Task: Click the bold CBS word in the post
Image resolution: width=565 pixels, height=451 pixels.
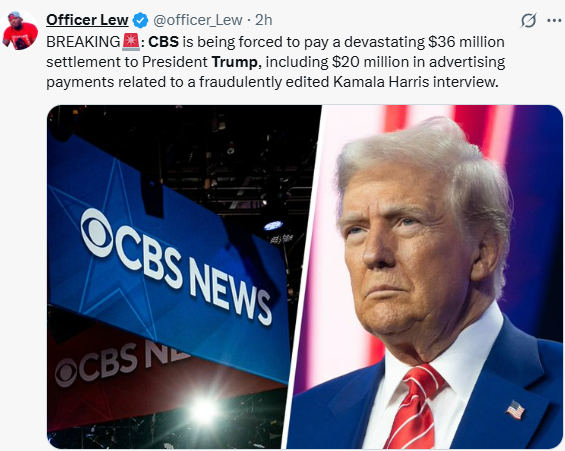Action: point(164,42)
